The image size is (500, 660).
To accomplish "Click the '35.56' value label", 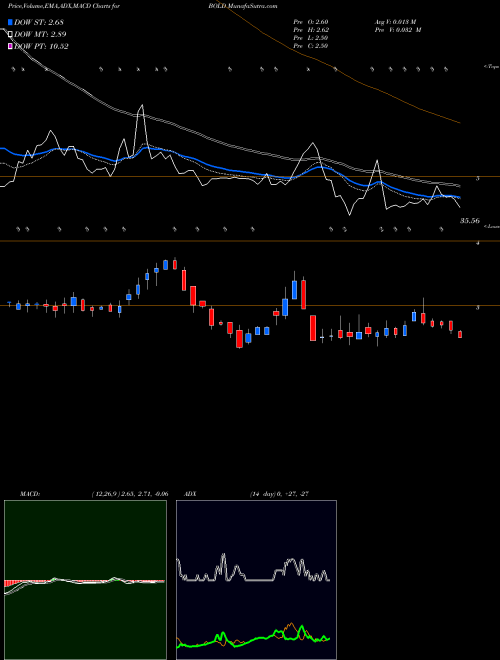I will pyautogui.click(x=470, y=220).
